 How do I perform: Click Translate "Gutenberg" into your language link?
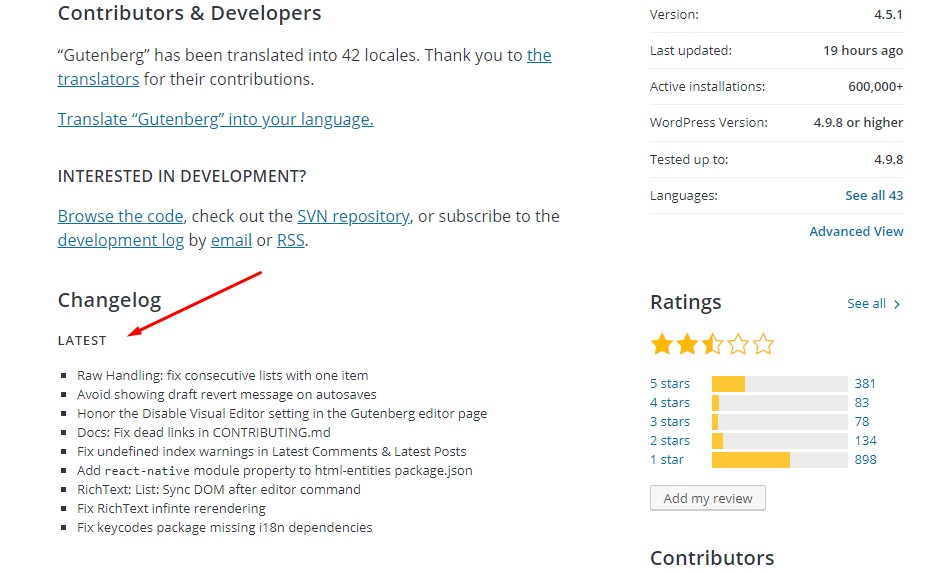coord(215,119)
